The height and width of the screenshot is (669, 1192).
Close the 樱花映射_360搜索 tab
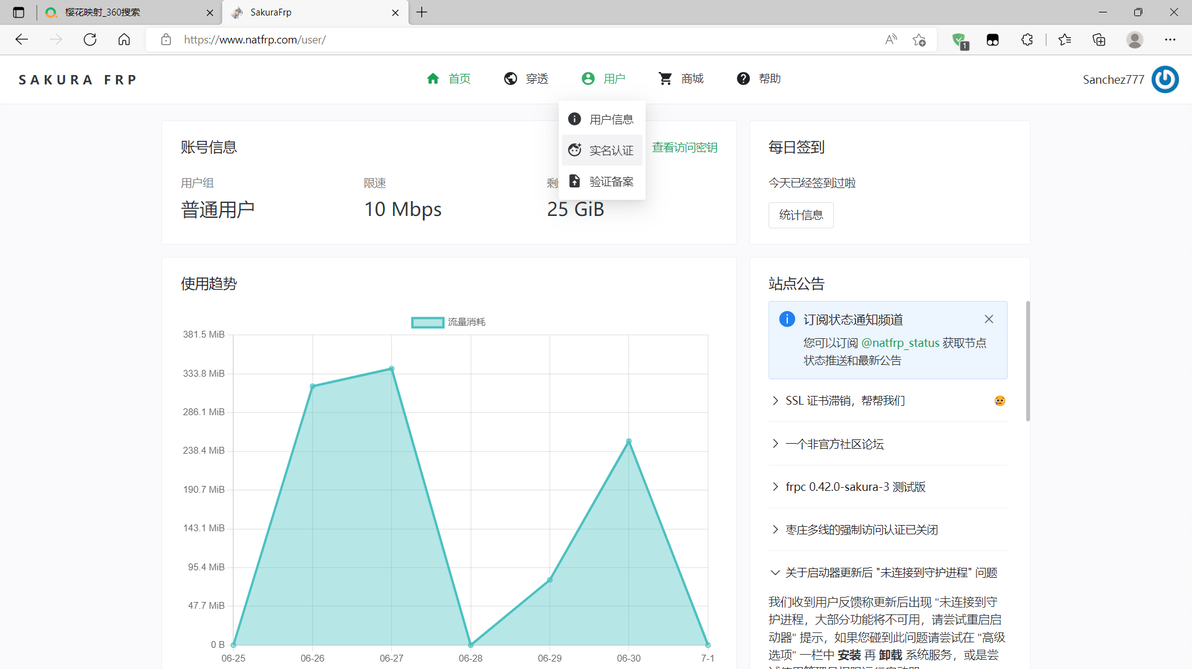(210, 12)
